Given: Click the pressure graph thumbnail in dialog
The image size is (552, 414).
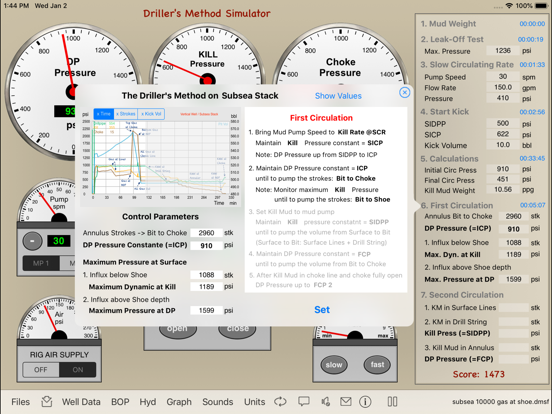Looking at the screenshot, I should pos(161,157).
